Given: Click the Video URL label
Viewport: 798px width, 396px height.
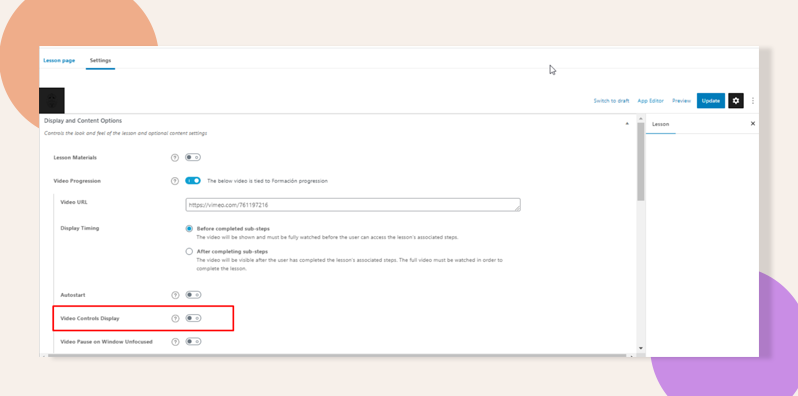Looking at the screenshot, I should 74,202.
